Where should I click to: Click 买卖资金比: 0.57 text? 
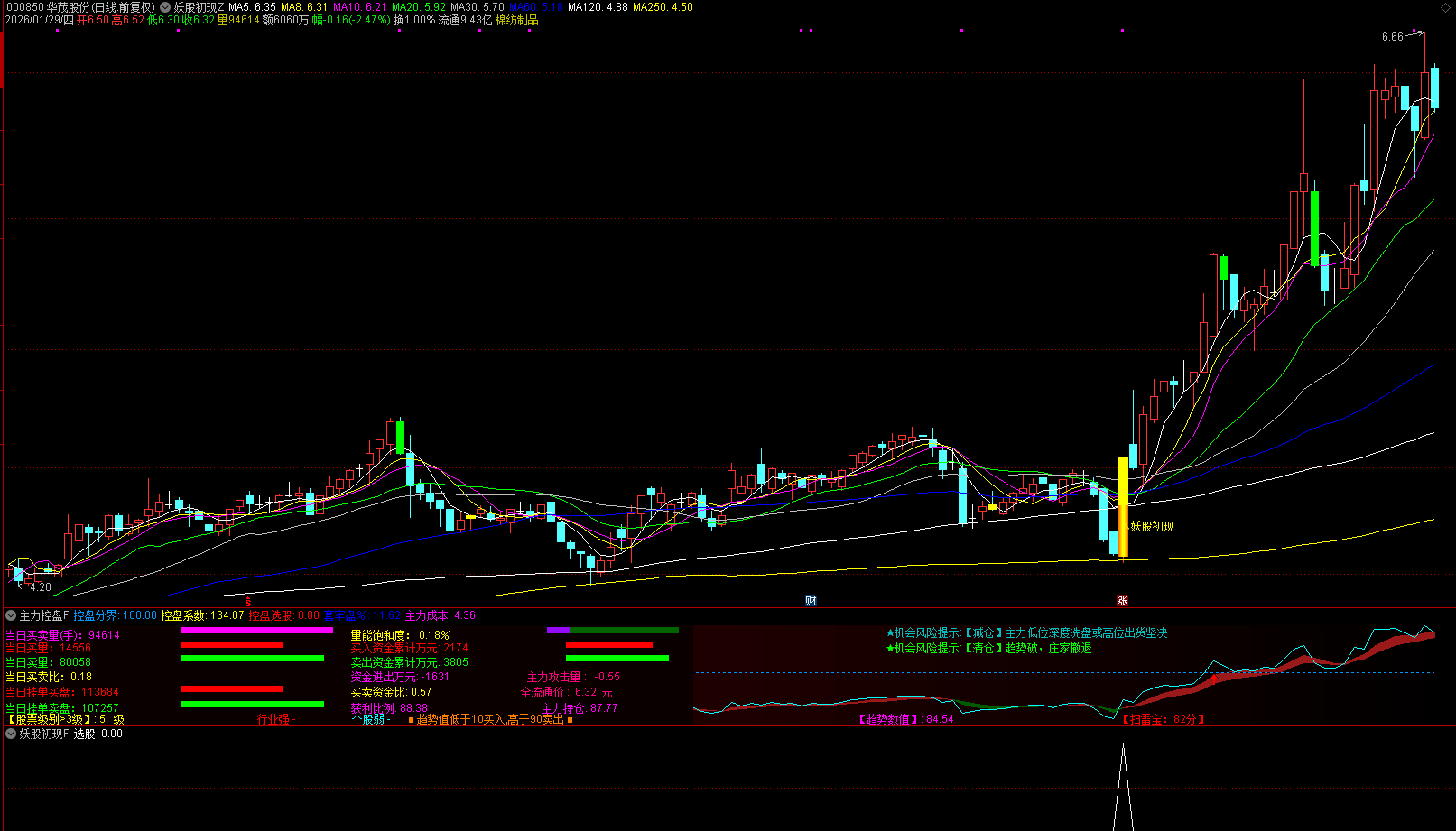391,692
